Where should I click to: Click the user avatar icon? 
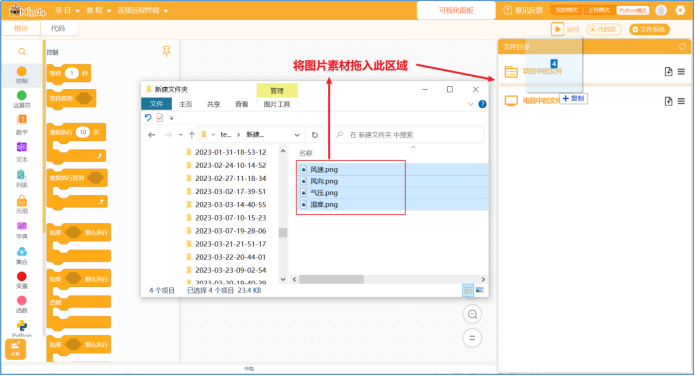pyautogui.click(x=661, y=10)
